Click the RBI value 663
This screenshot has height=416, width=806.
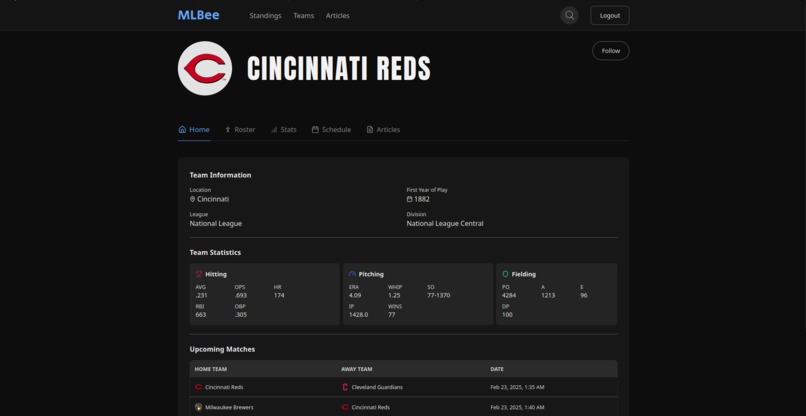pyautogui.click(x=200, y=315)
